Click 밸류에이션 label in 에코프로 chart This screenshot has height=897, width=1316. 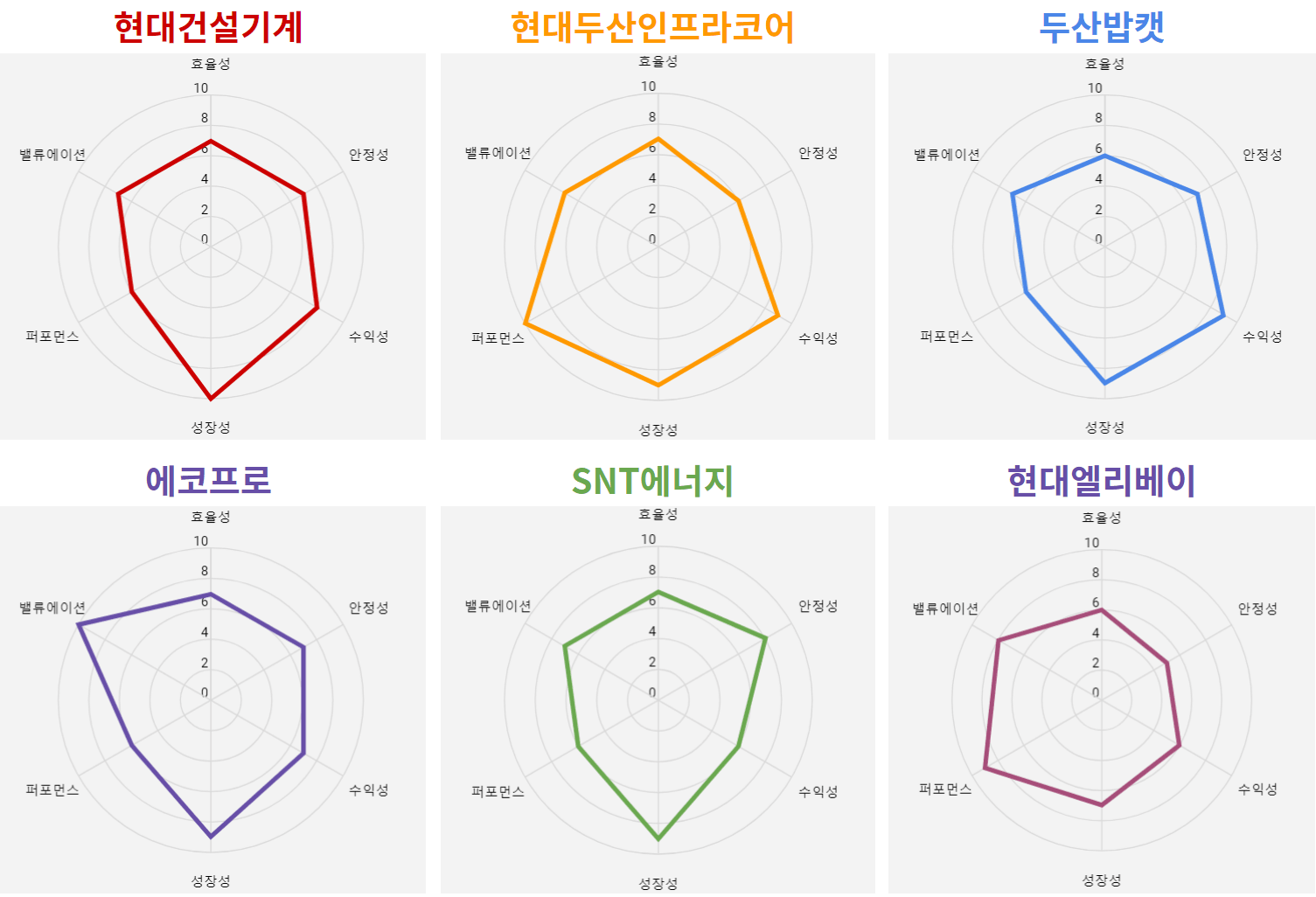pos(52,608)
